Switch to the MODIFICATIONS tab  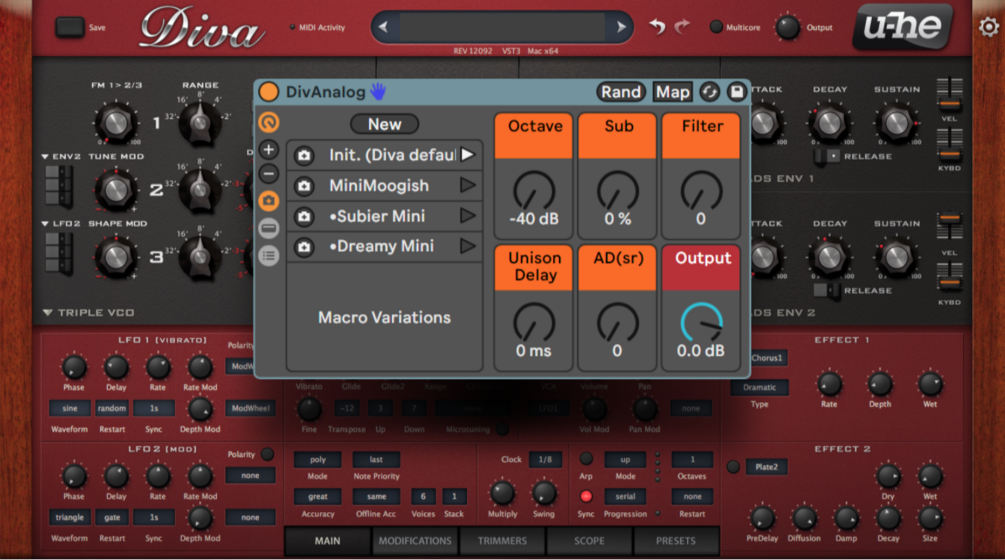[415, 541]
